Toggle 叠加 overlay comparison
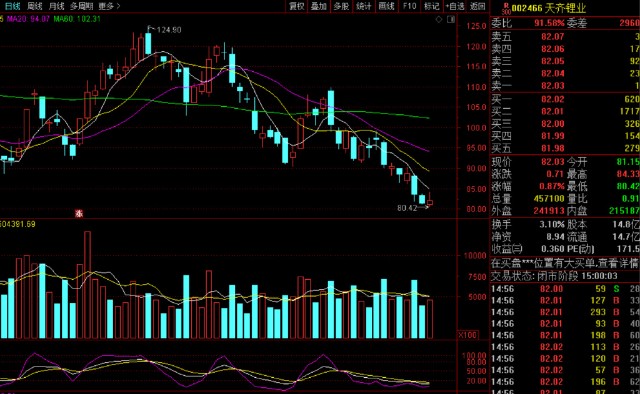This screenshot has width=640, height=394. pos(319,6)
